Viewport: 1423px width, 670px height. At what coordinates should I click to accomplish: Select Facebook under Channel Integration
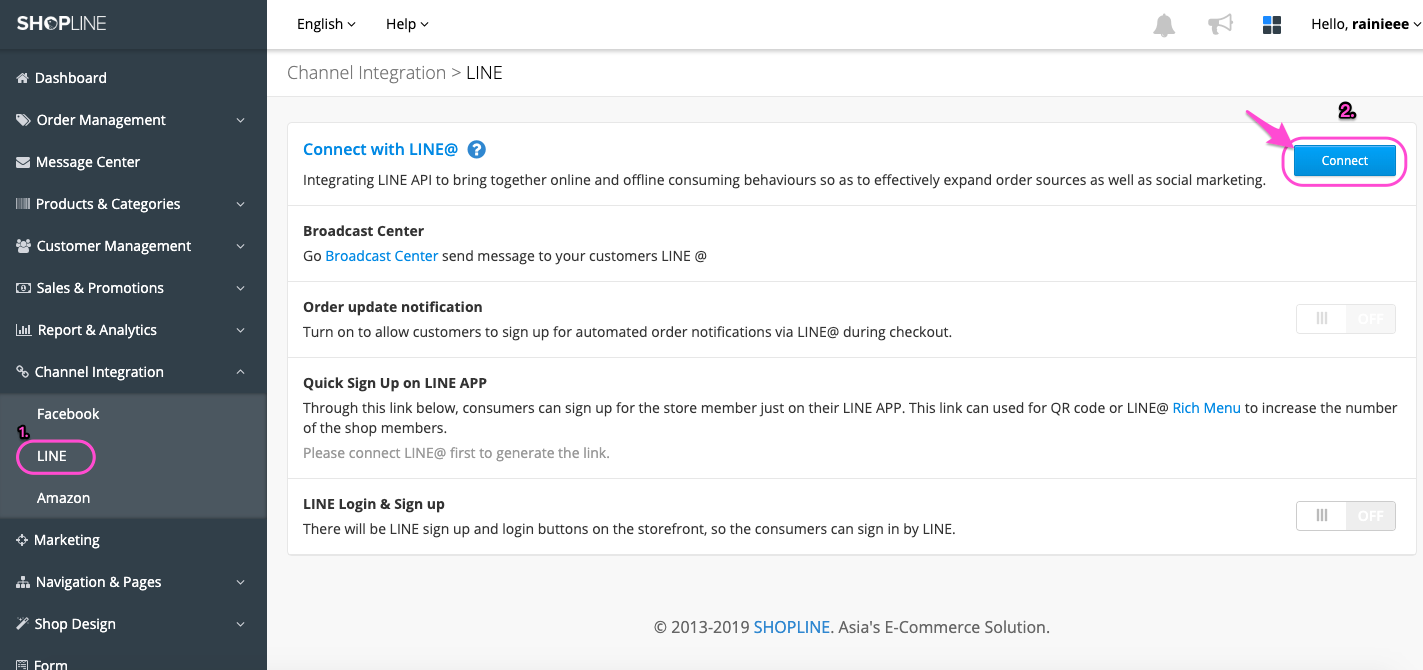[x=68, y=414]
